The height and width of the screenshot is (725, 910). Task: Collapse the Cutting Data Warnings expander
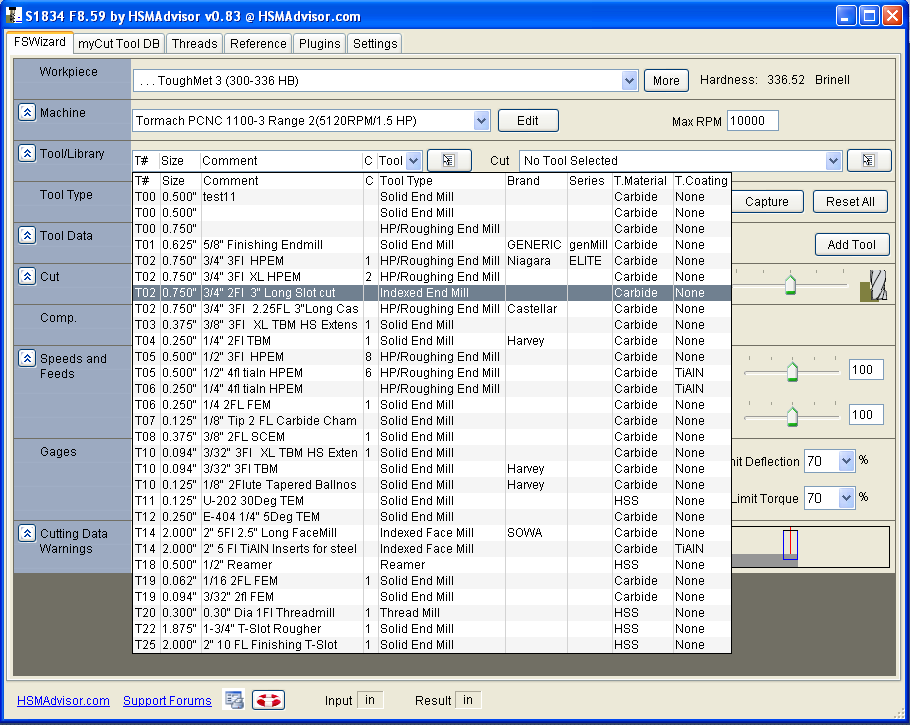click(x=27, y=533)
